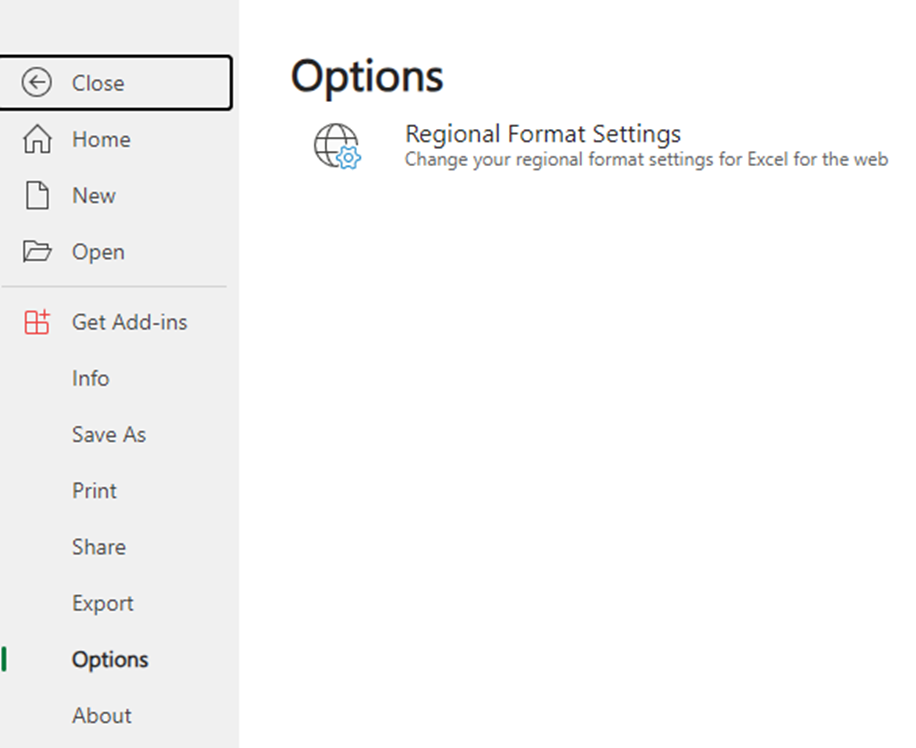Image resolution: width=916 pixels, height=748 pixels.
Task: Open the Regional Format Settings title link
Action: (543, 134)
